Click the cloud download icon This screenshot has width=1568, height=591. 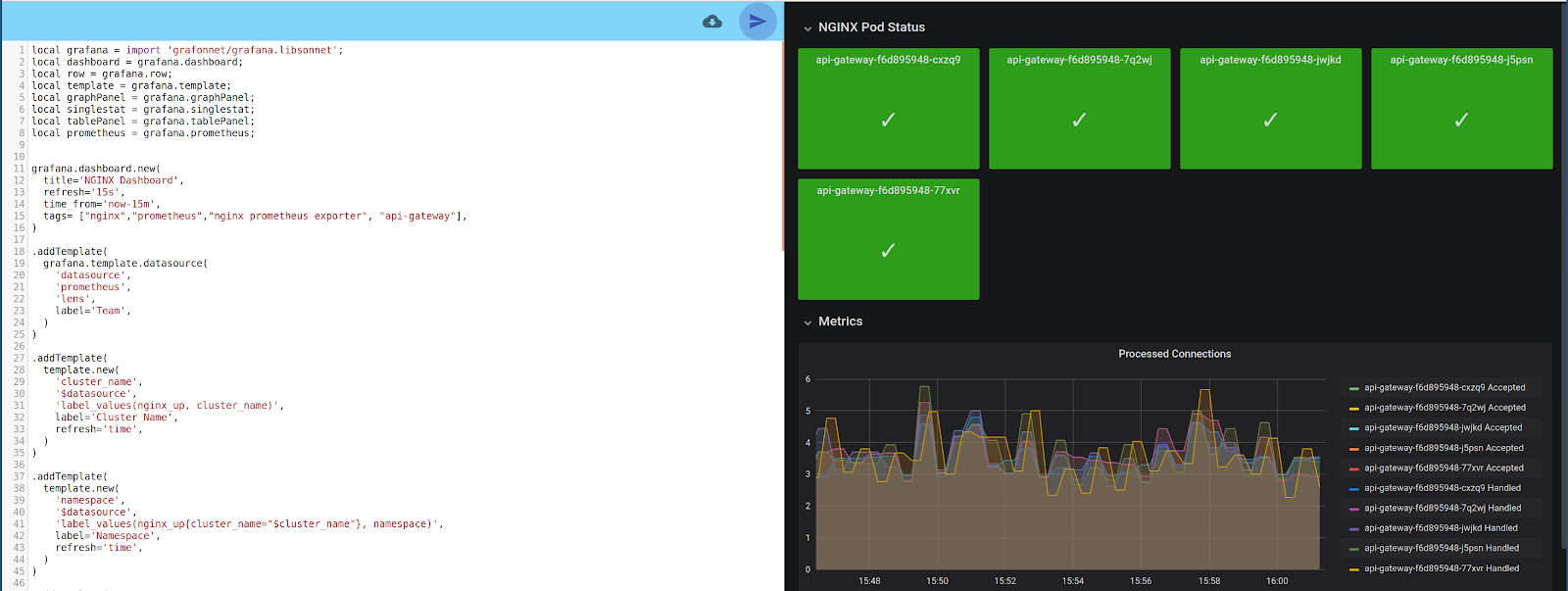click(712, 22)
